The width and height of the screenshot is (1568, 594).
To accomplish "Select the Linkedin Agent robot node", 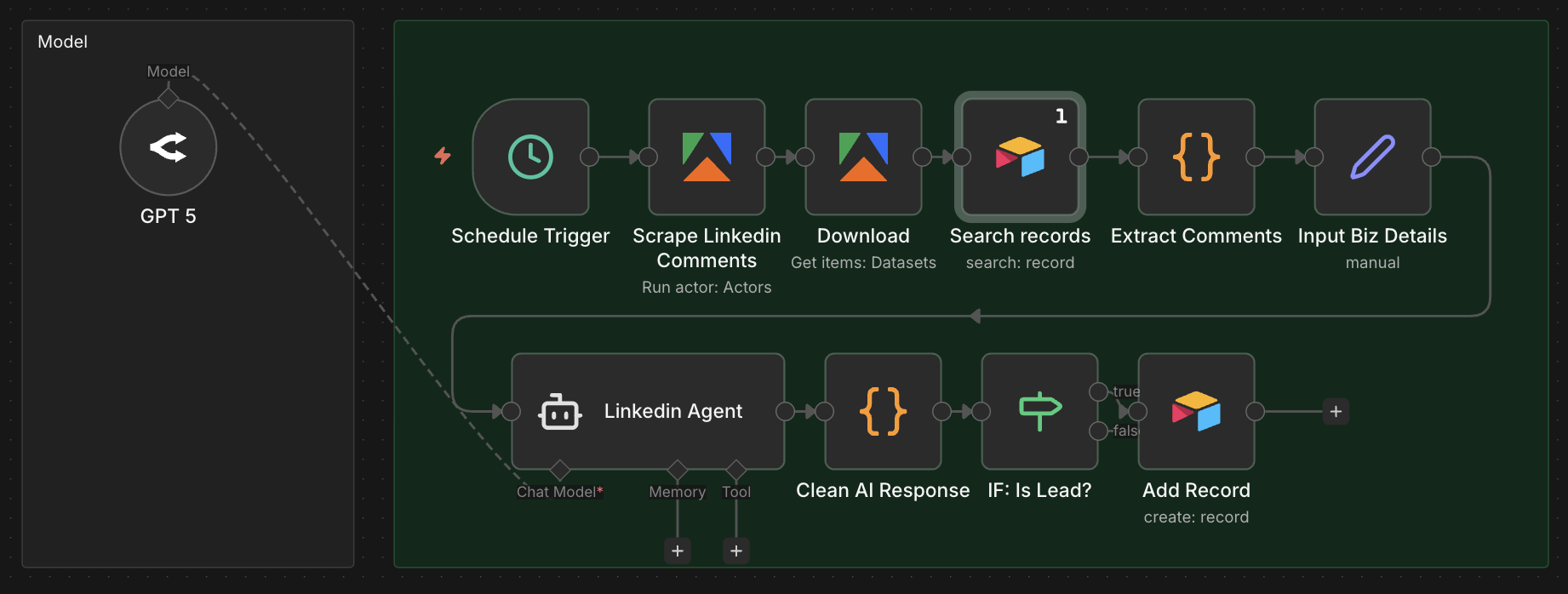I will tap(648, 411).
